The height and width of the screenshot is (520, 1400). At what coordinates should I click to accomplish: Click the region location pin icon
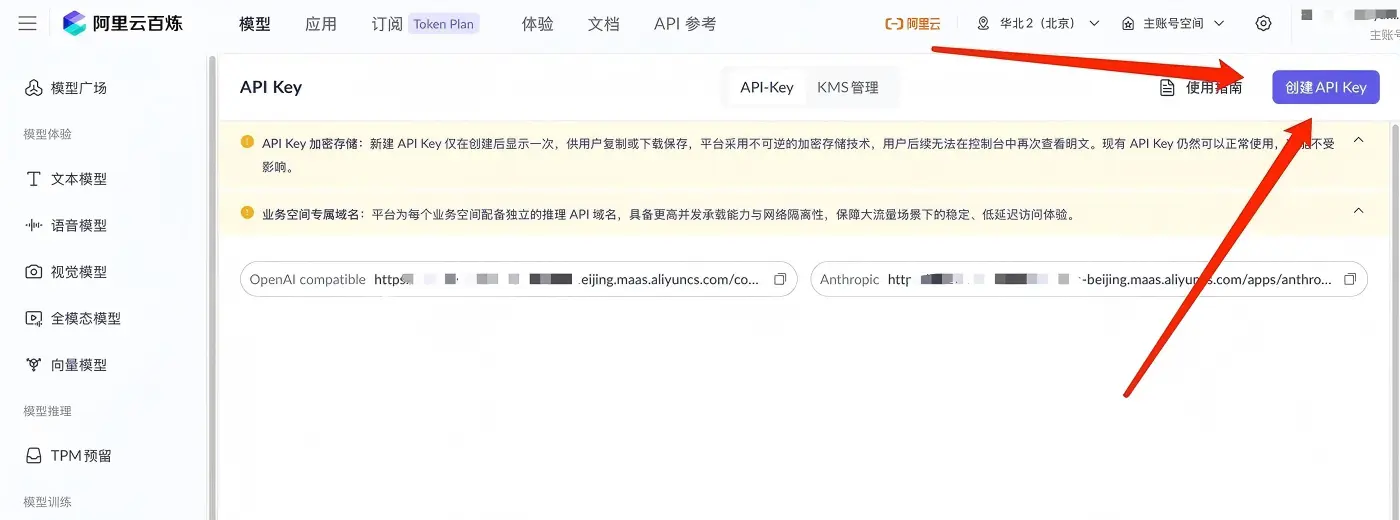[x=983, y=23]
